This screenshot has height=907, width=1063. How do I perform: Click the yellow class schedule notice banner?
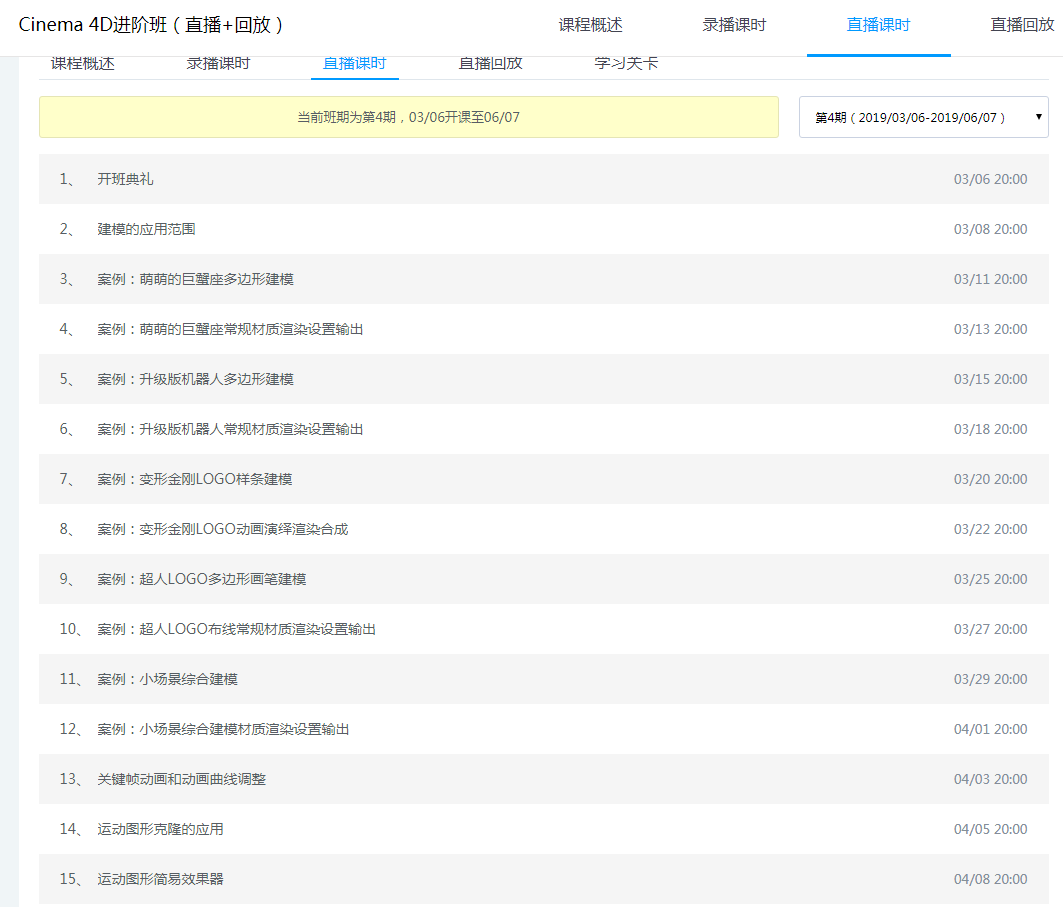click(x=408, y=117)
